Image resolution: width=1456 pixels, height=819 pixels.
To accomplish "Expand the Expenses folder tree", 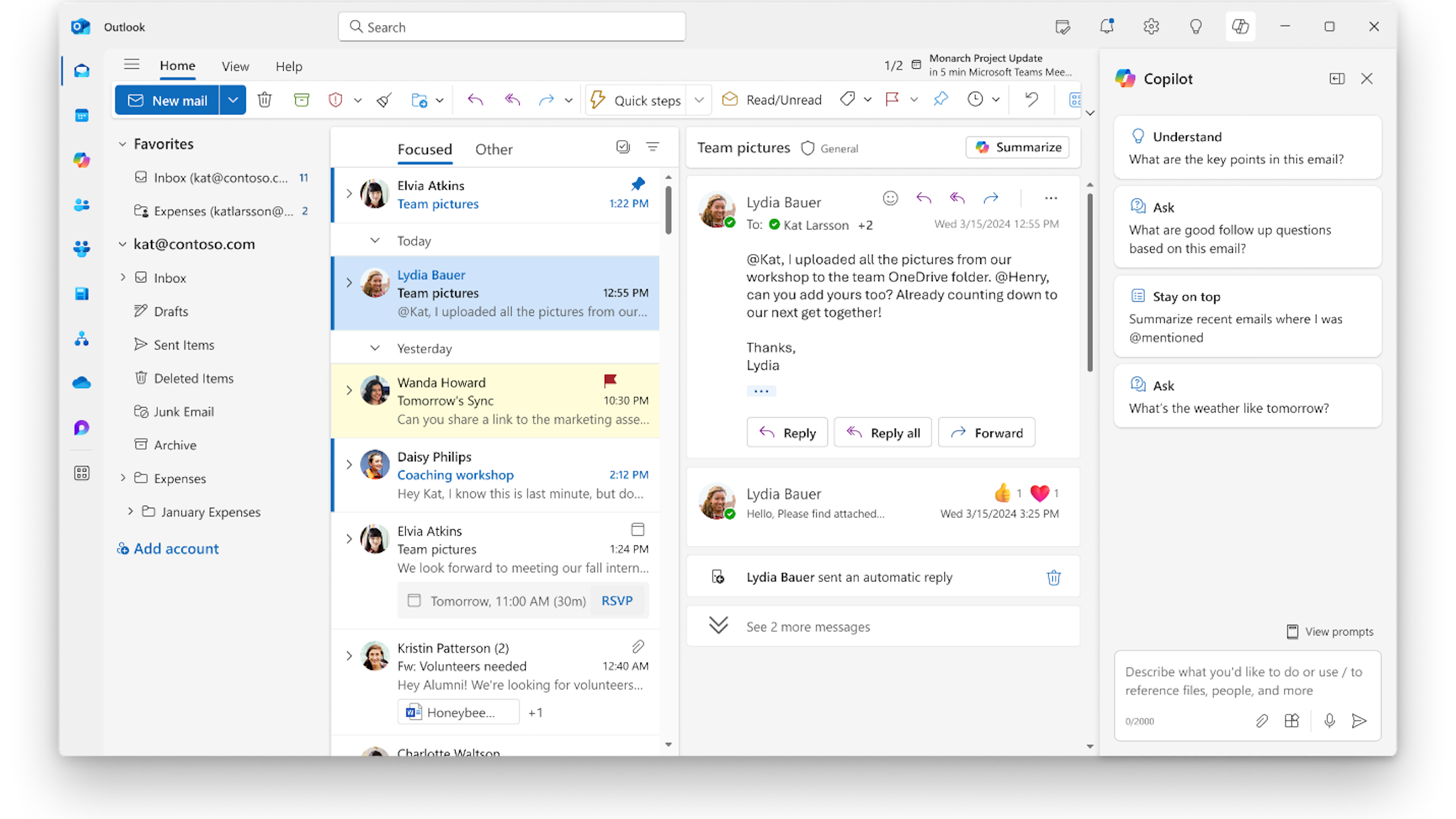I will pos(122,478).
